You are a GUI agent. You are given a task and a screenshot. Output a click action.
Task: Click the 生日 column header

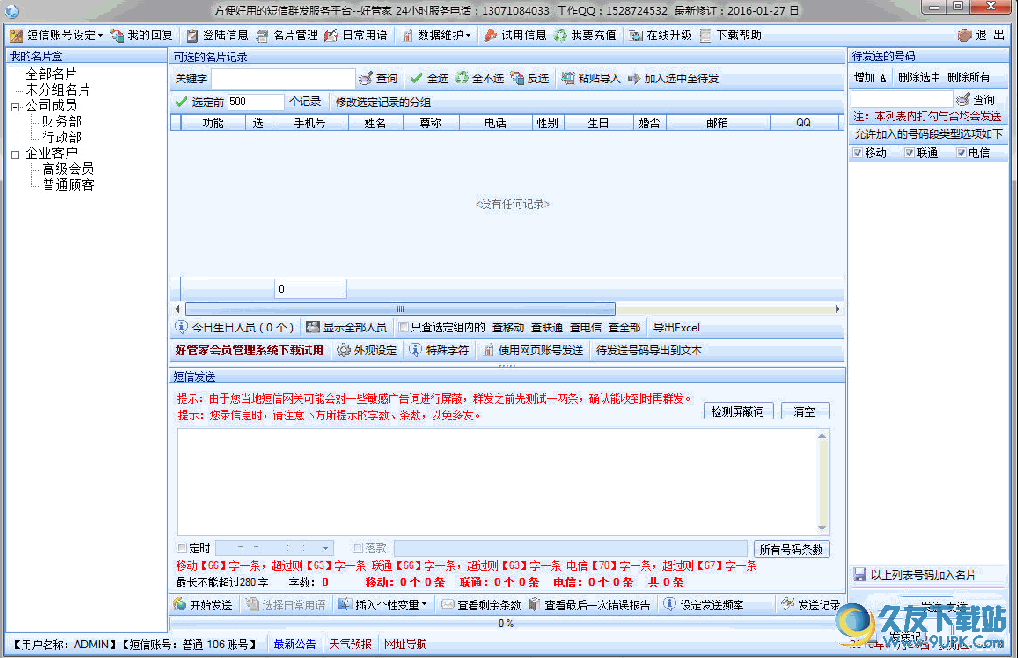598,123
